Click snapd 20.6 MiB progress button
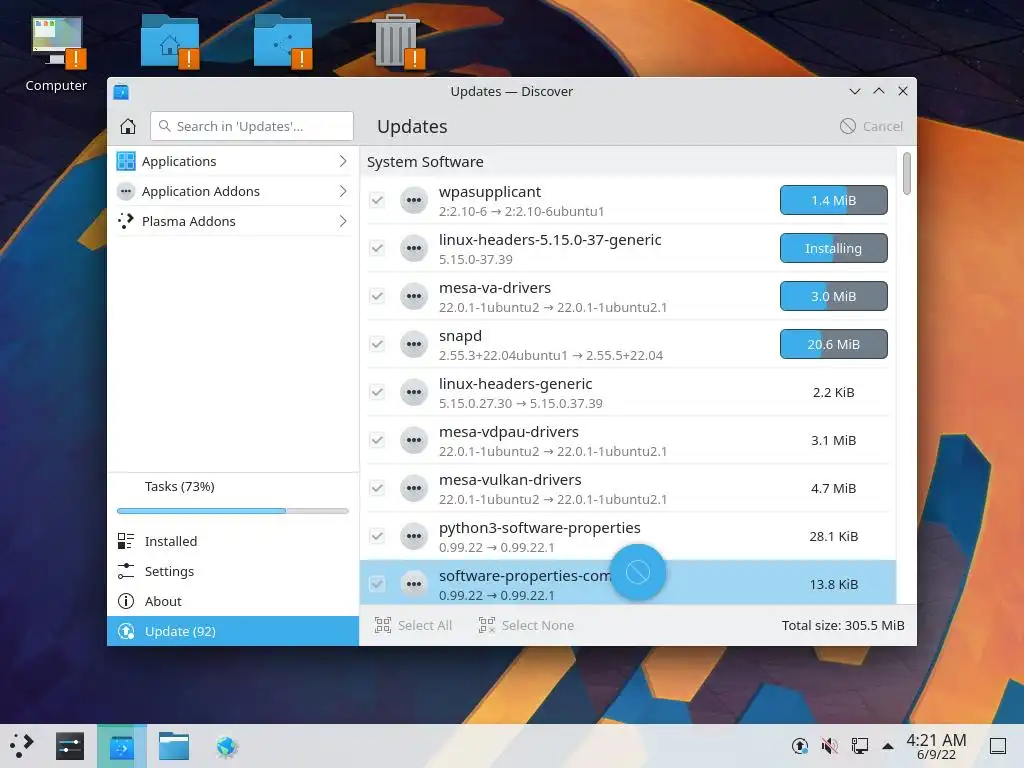Image resolution: width=1024 pixels, height=768 pixels. (x=833, y=344)
